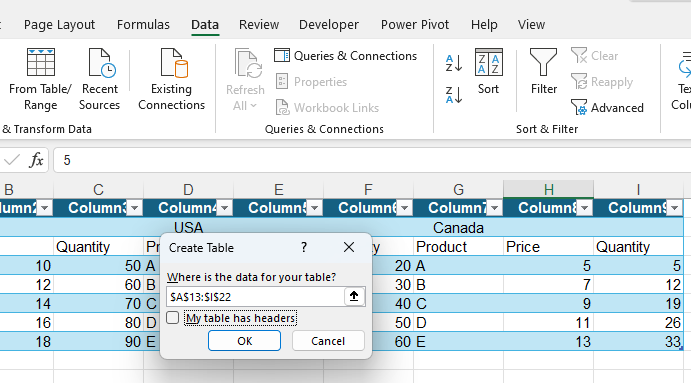Open Column2 filter dropdown
The image size is (691, 383).
(x=45, y=208)
